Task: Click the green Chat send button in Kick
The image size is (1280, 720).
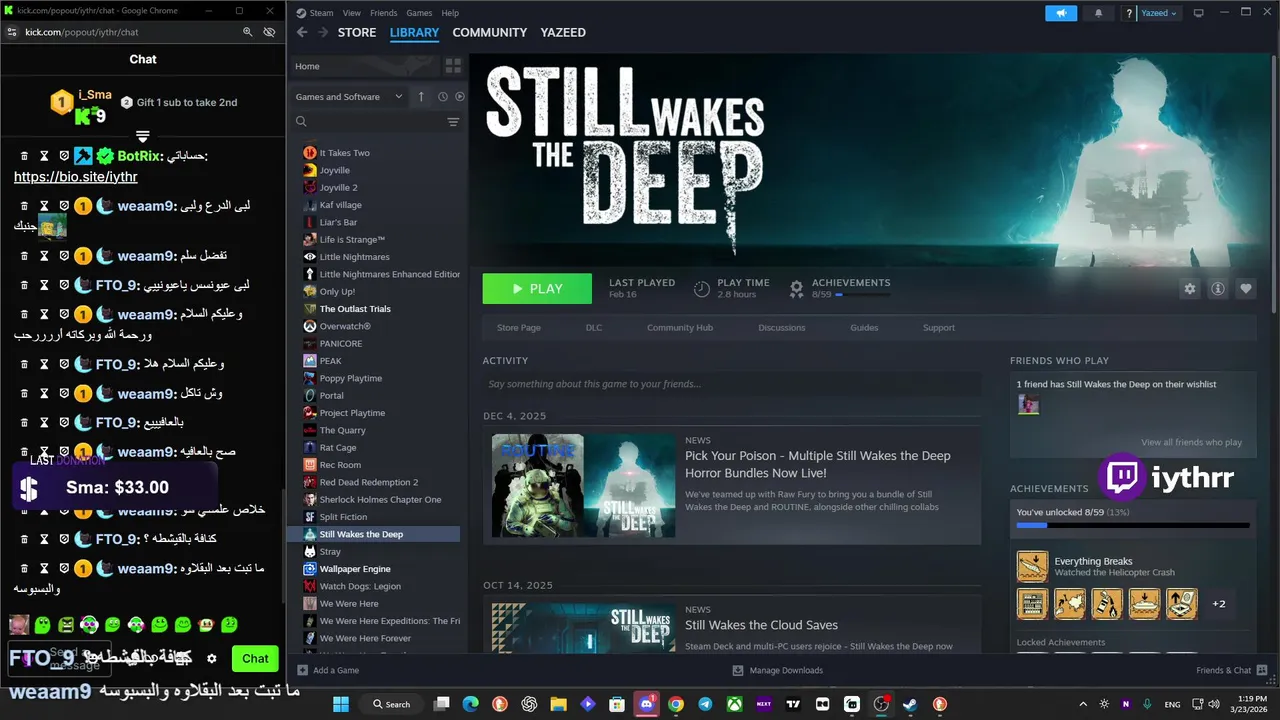Action: click(x=255, y=658)
